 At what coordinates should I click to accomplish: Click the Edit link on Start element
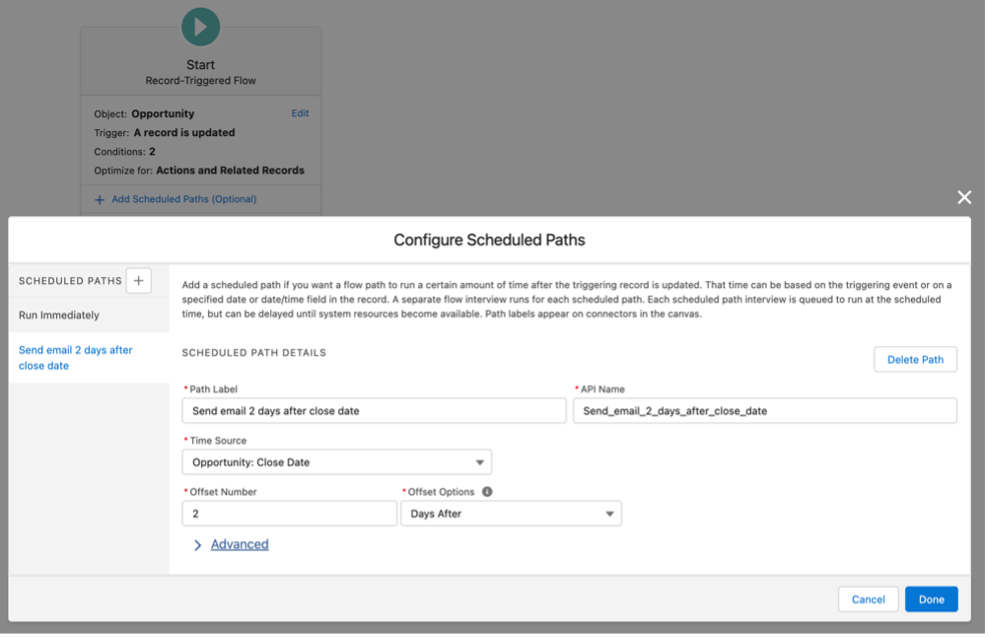pyautogui.click(x=300, y=113)
